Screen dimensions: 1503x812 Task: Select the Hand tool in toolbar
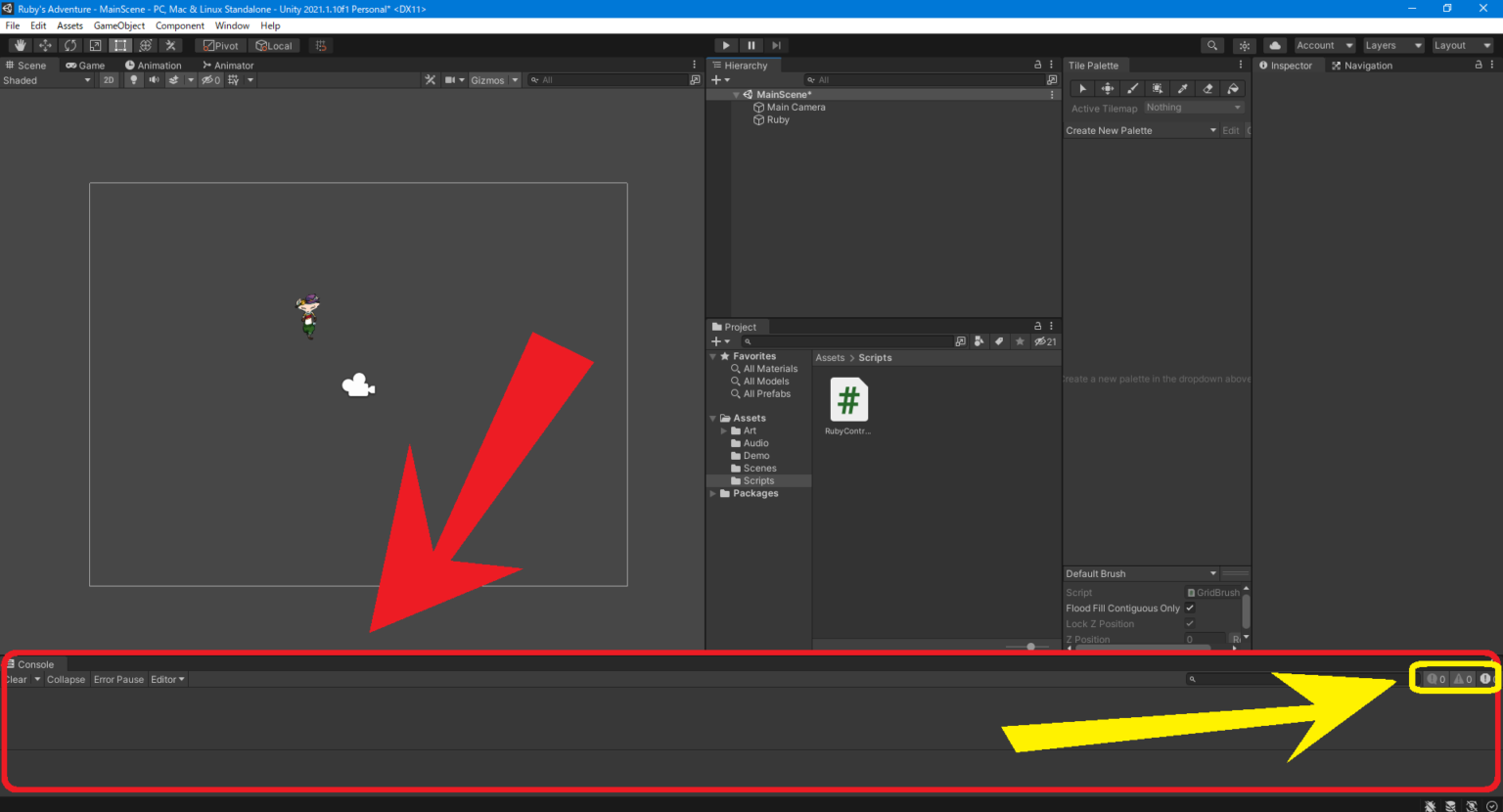20,45
